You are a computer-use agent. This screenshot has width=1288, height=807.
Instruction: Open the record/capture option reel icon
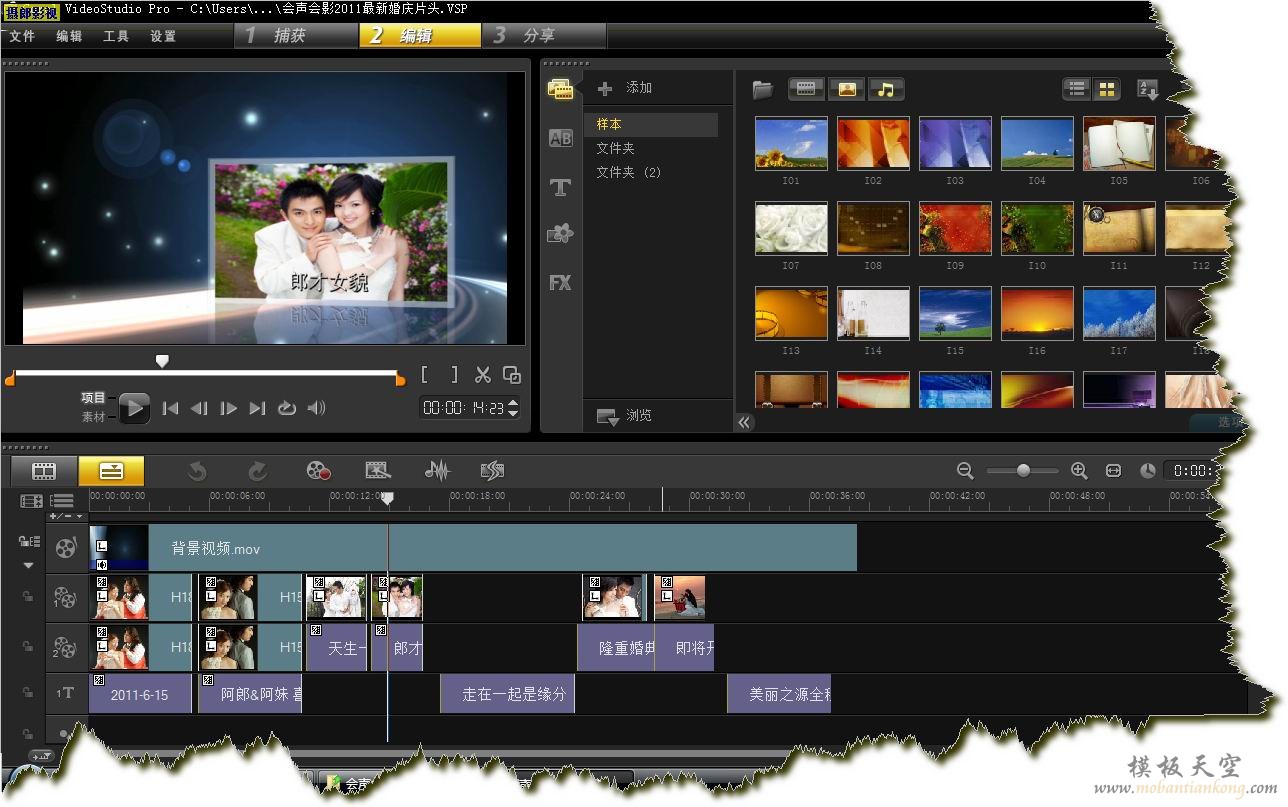318,470
